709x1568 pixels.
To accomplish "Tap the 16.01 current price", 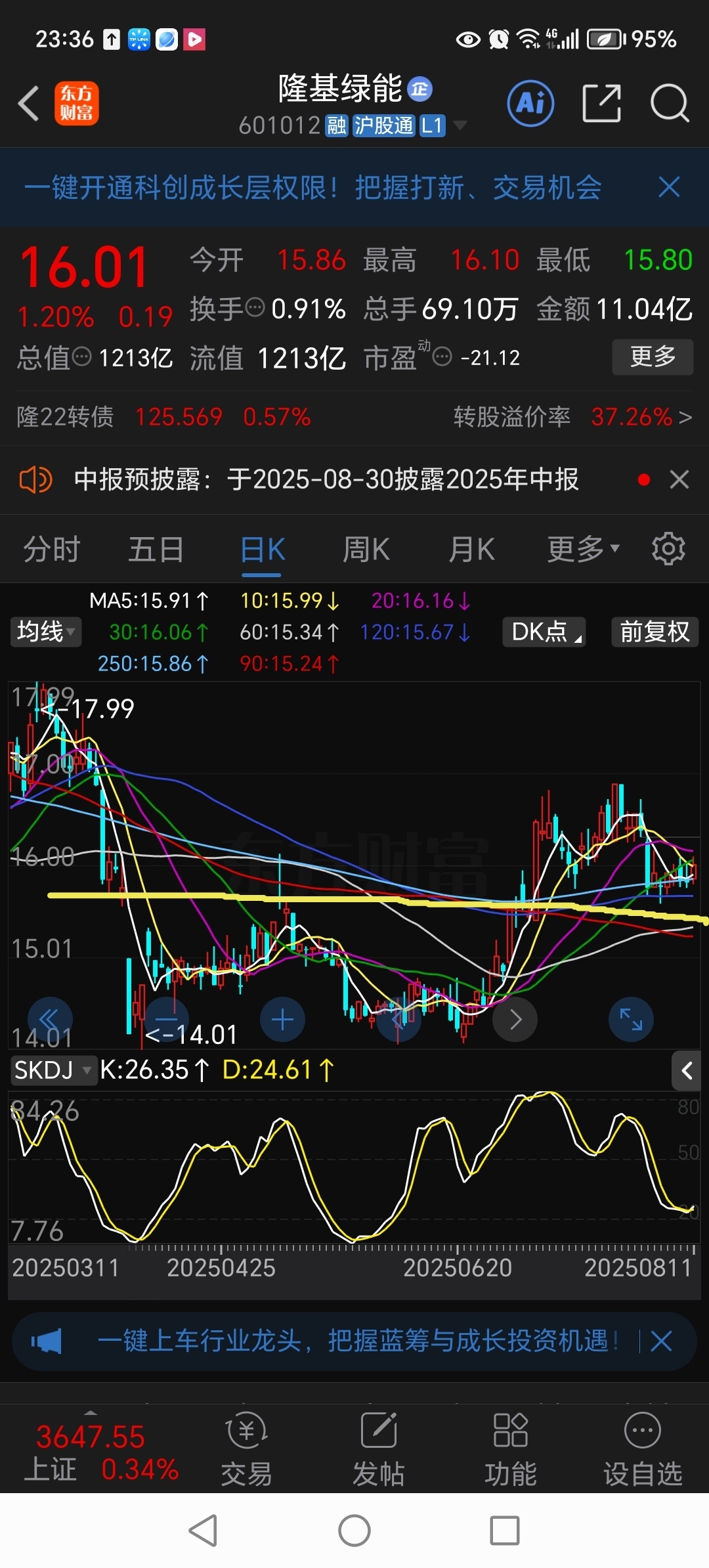I will click(x=85, y=268).
